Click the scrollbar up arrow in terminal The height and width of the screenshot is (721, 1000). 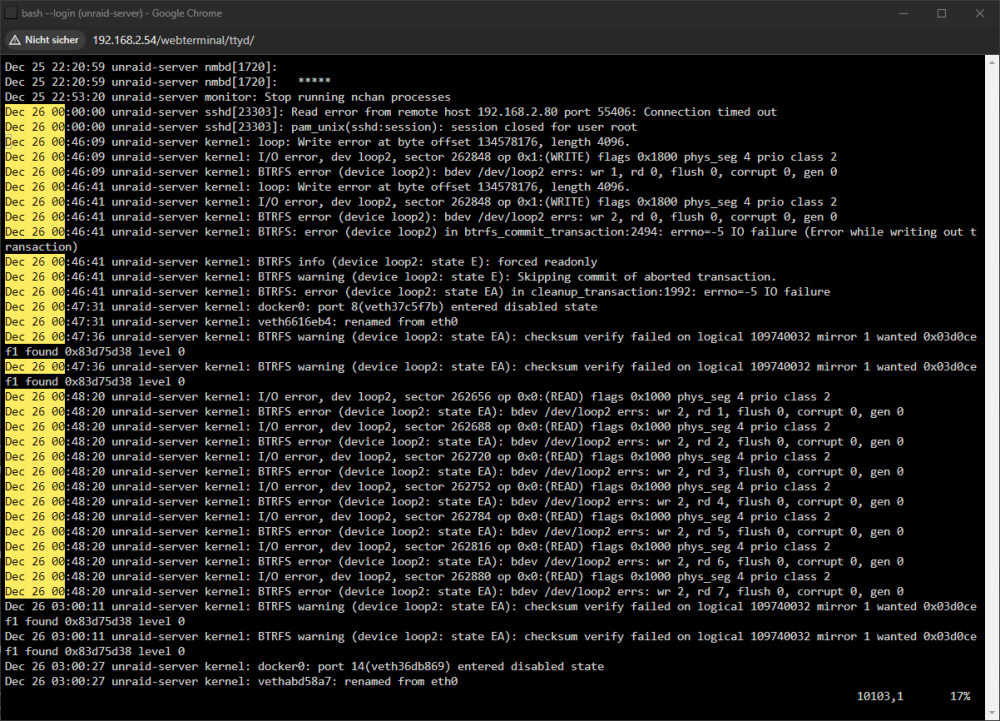tap(992, 61)
